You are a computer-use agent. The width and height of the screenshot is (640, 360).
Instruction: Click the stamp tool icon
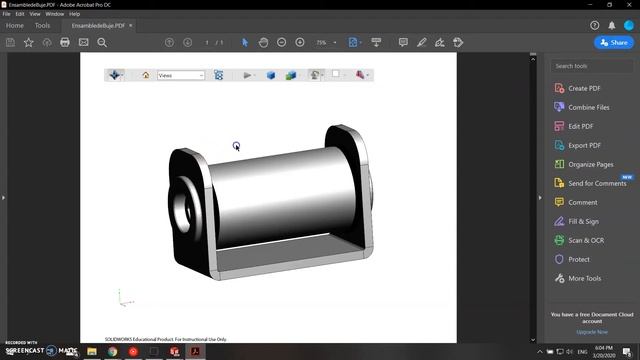click(458, 42)
